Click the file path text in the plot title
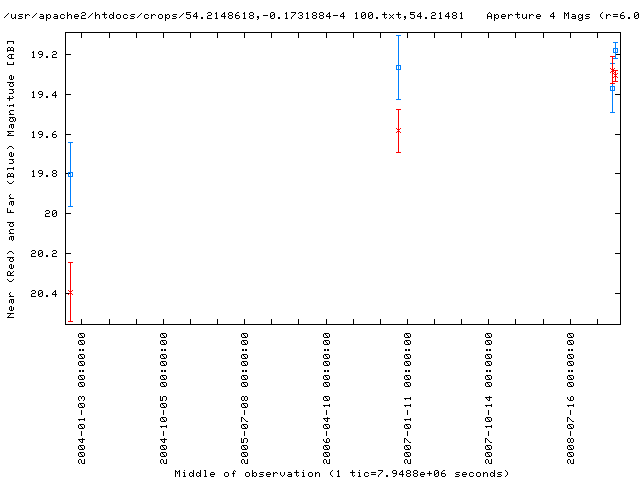The width and height of the screenshot is (640, 480). [x=233, y=16]
